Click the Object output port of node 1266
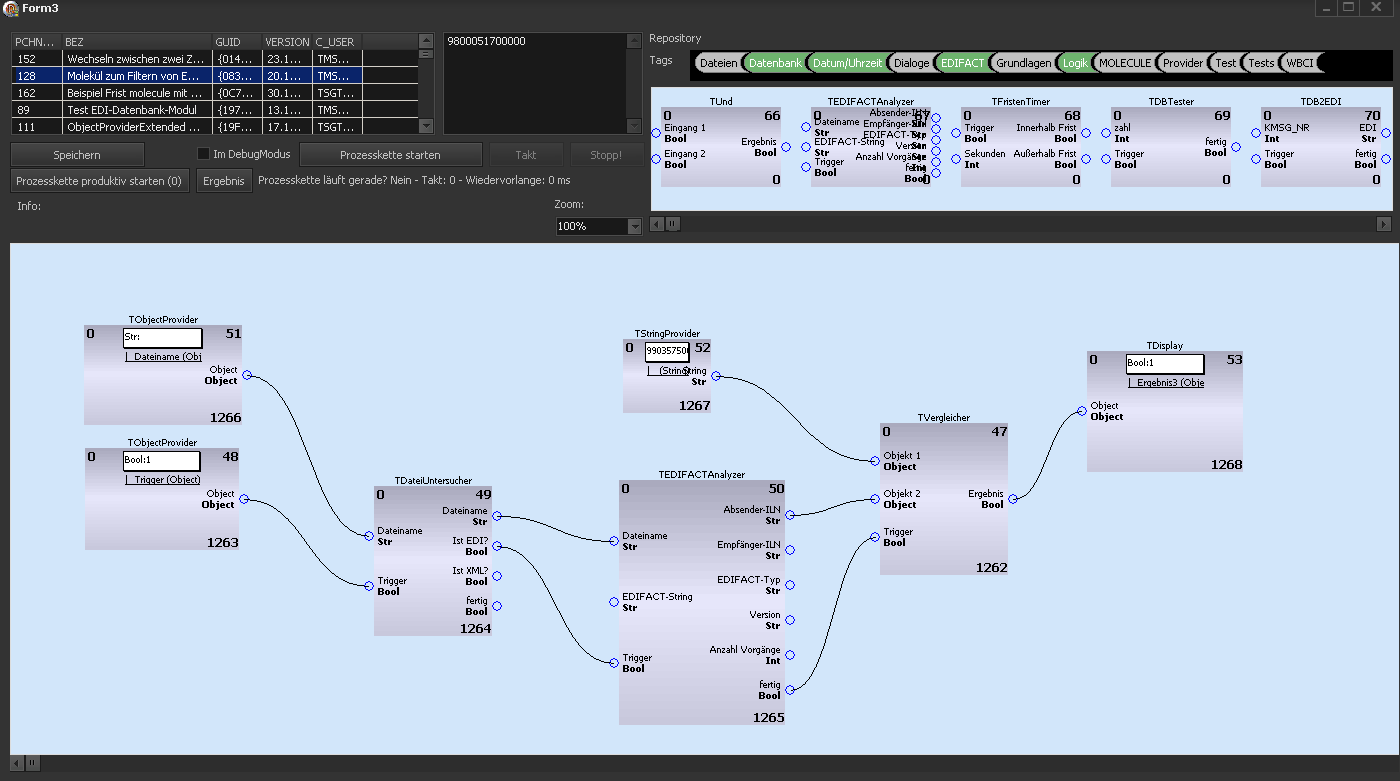Image resolution: width=1400 pixels, height=781 pixels. [x=246, y=376]
